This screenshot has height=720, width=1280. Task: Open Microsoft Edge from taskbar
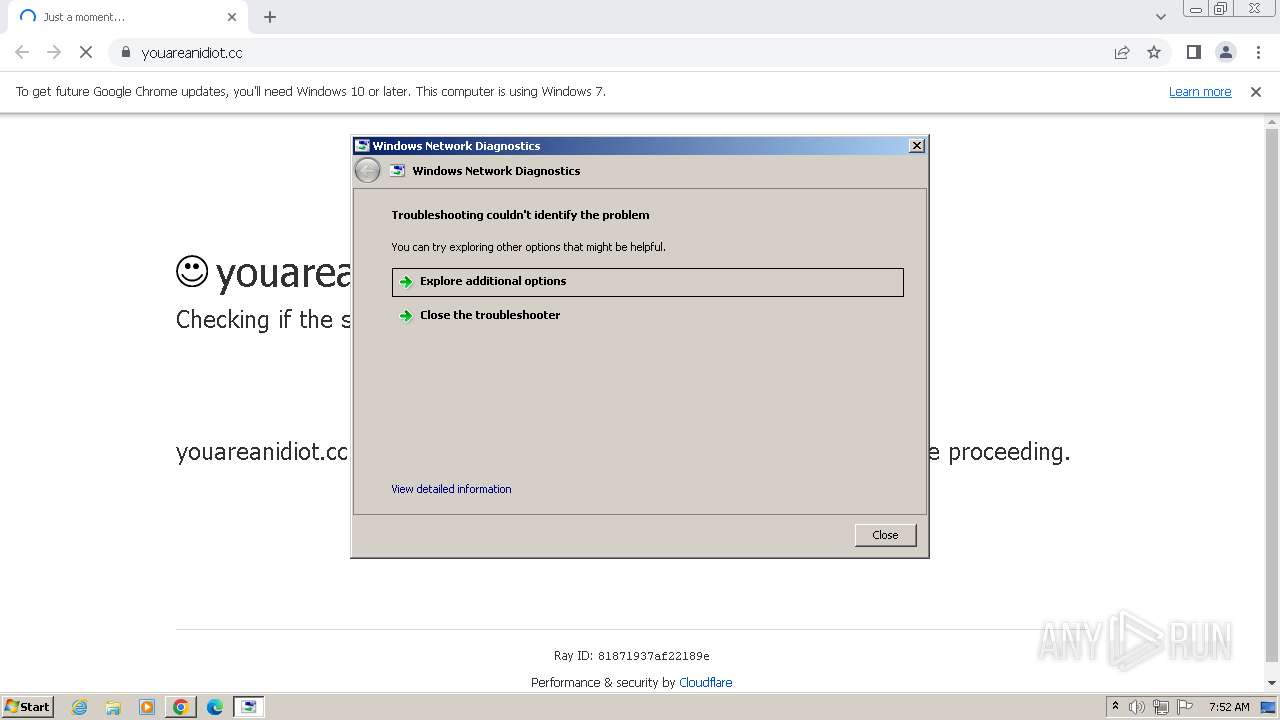(215, 707)
